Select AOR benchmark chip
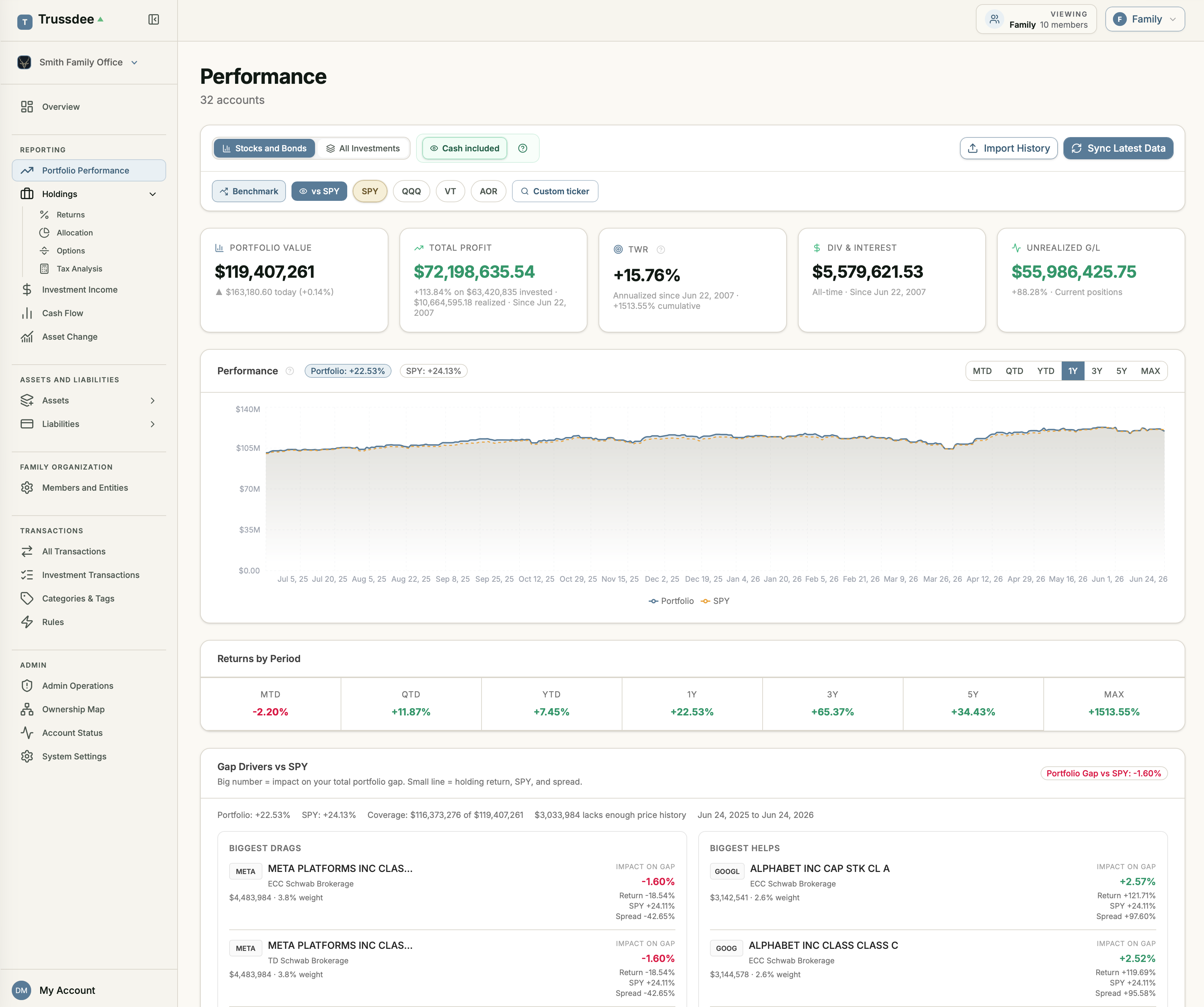Viewport: 1204px width, 1007px height. click(488, 191)
